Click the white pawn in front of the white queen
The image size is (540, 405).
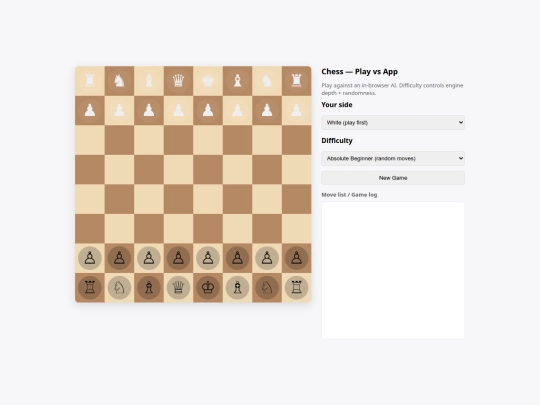pos(178,111)
